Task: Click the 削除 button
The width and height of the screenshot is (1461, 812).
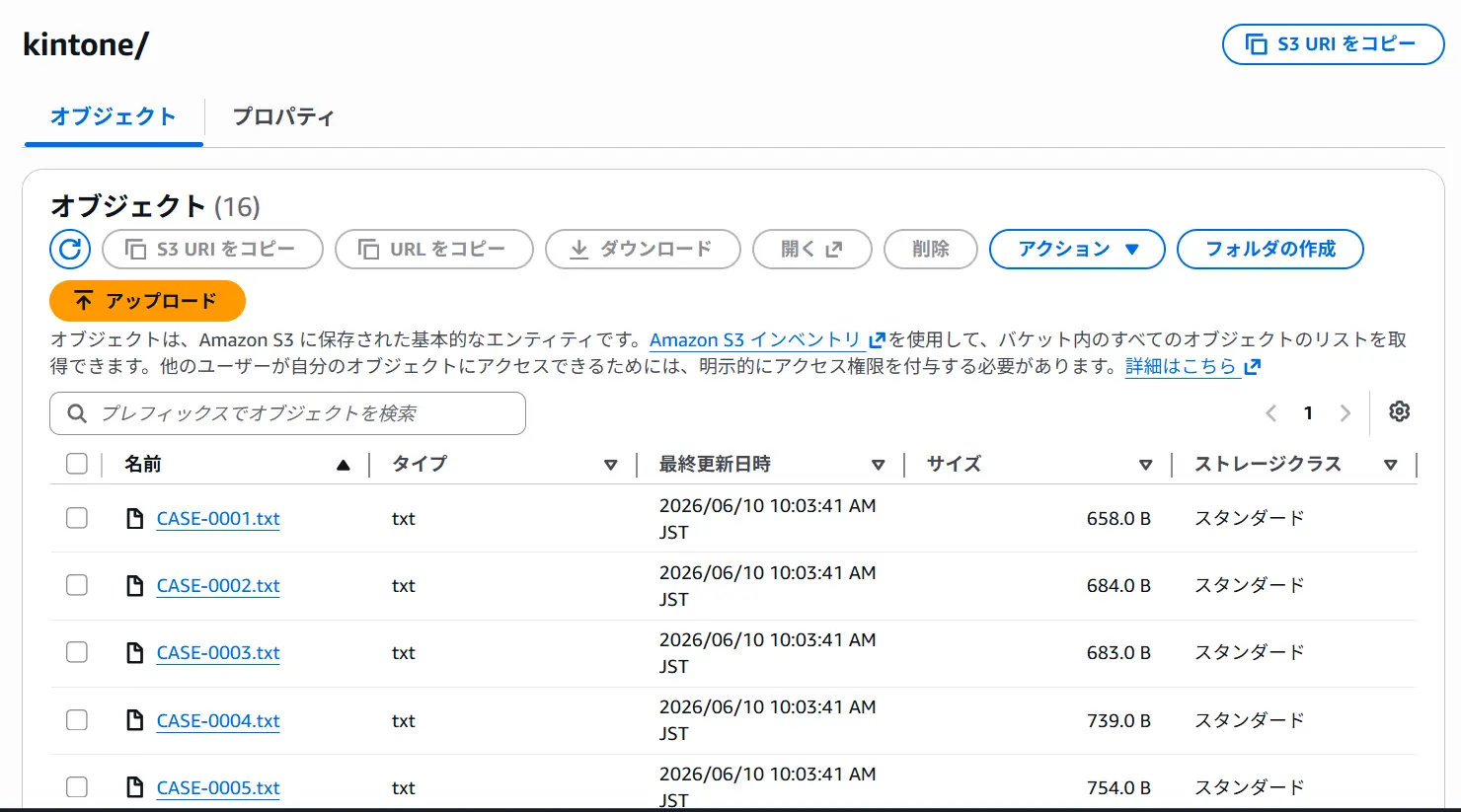Action: tap(931, 250)
